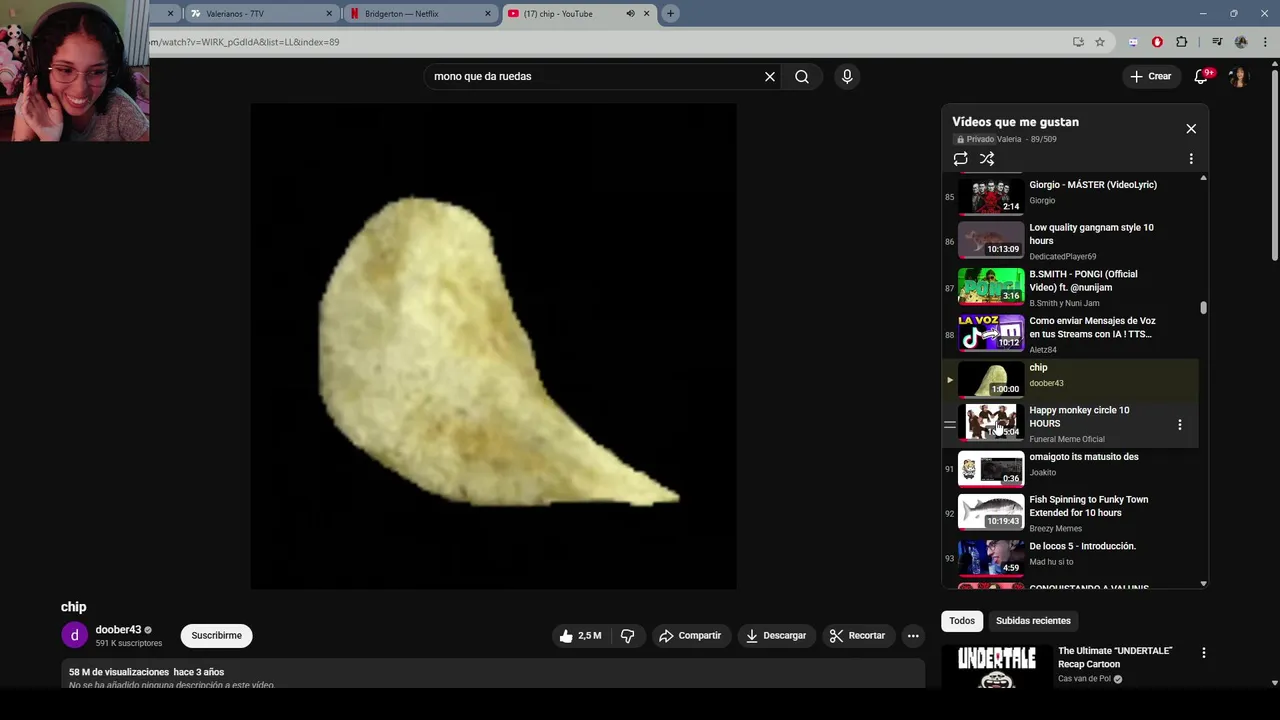The width and height of the screenshot is (1280, 720).
Task: Play Giorgio MÁSTER VideoLyric from playlist
Action: pos(1070,194)
